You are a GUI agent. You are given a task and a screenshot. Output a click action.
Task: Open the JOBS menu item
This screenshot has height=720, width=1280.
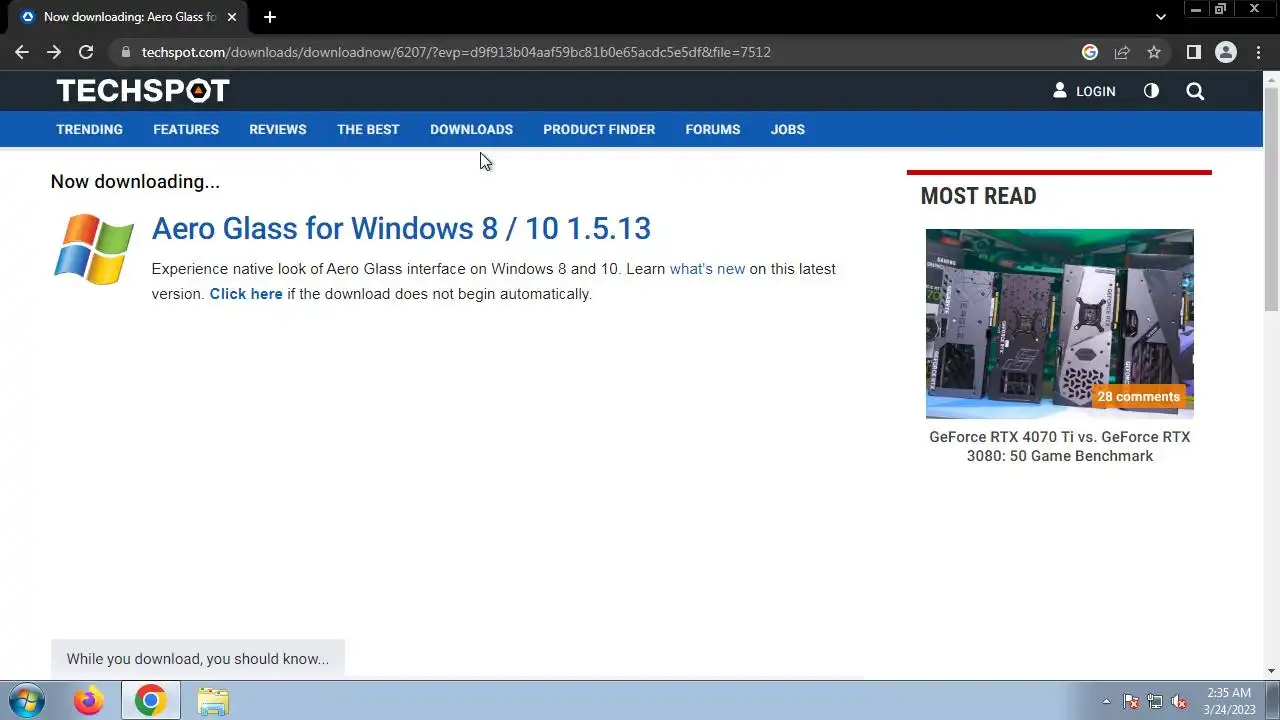(787, 129)
